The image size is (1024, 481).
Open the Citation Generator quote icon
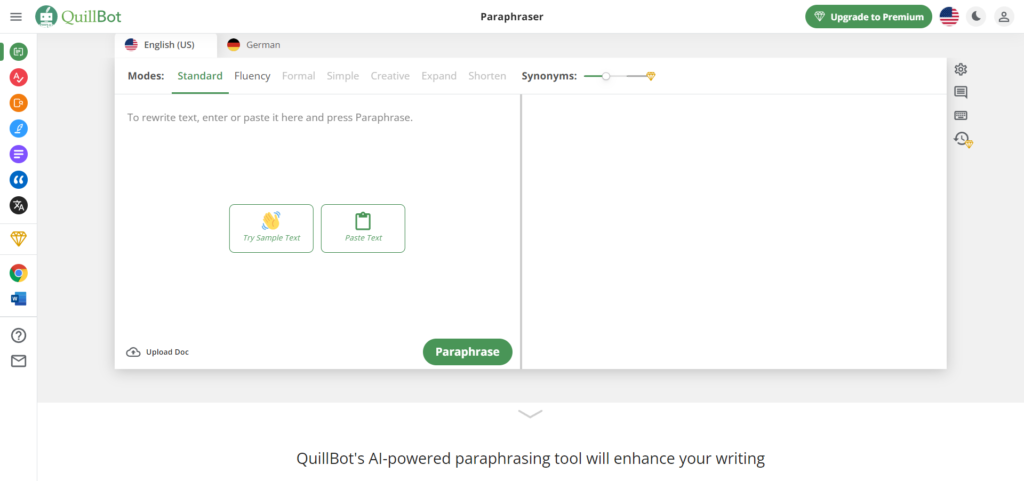point(18,180)
